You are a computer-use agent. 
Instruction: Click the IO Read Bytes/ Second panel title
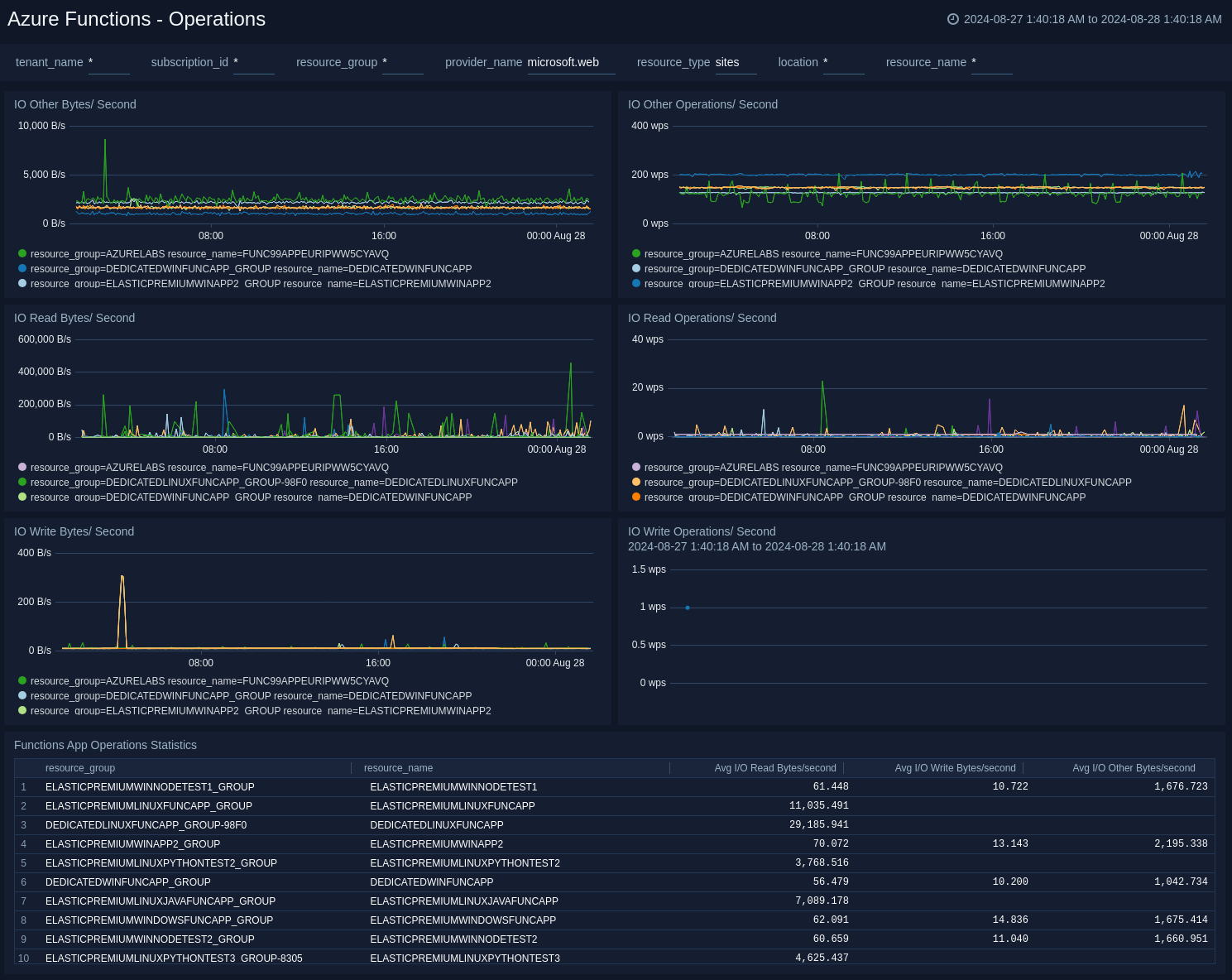(x=74, y=318)
